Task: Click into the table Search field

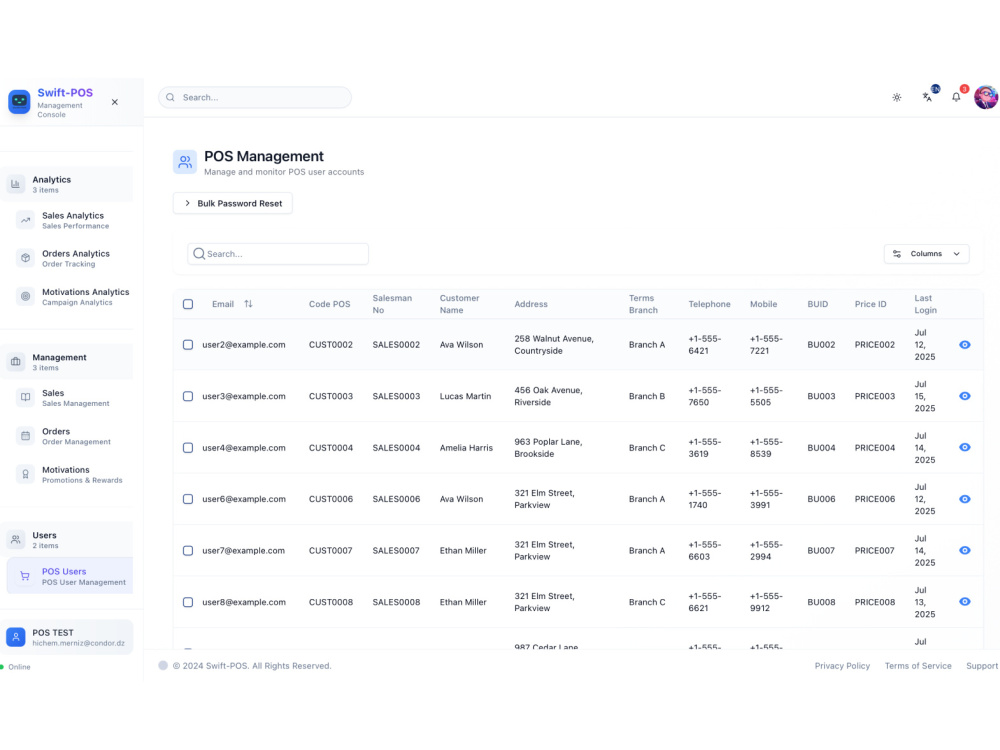Action: pyautogui.click(x=278, y=254)
